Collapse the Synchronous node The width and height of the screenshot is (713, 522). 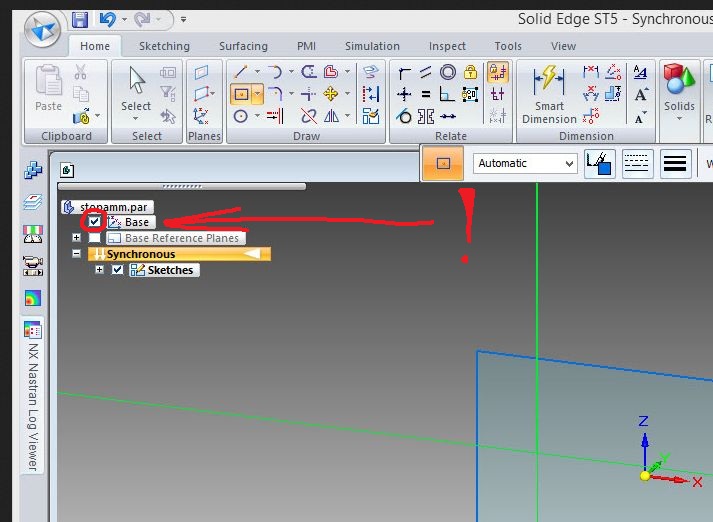(x=76, y=253)
